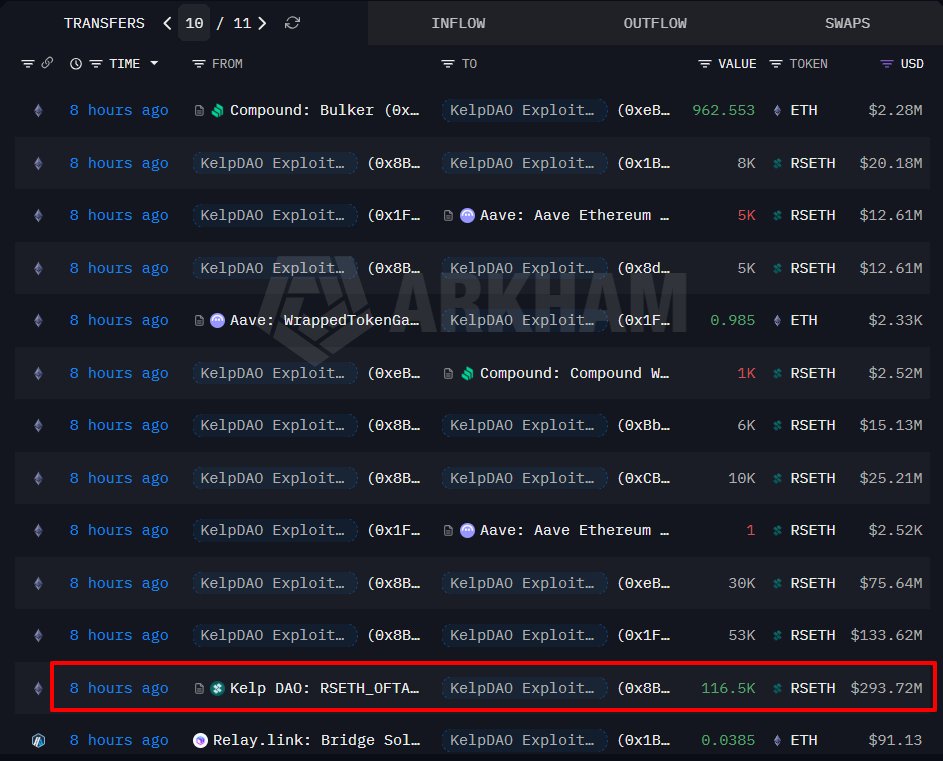The image size is (943, 761).
Task: Click the 962.553 ETH value
Action: pyautogui.click(x=723, y=111)
